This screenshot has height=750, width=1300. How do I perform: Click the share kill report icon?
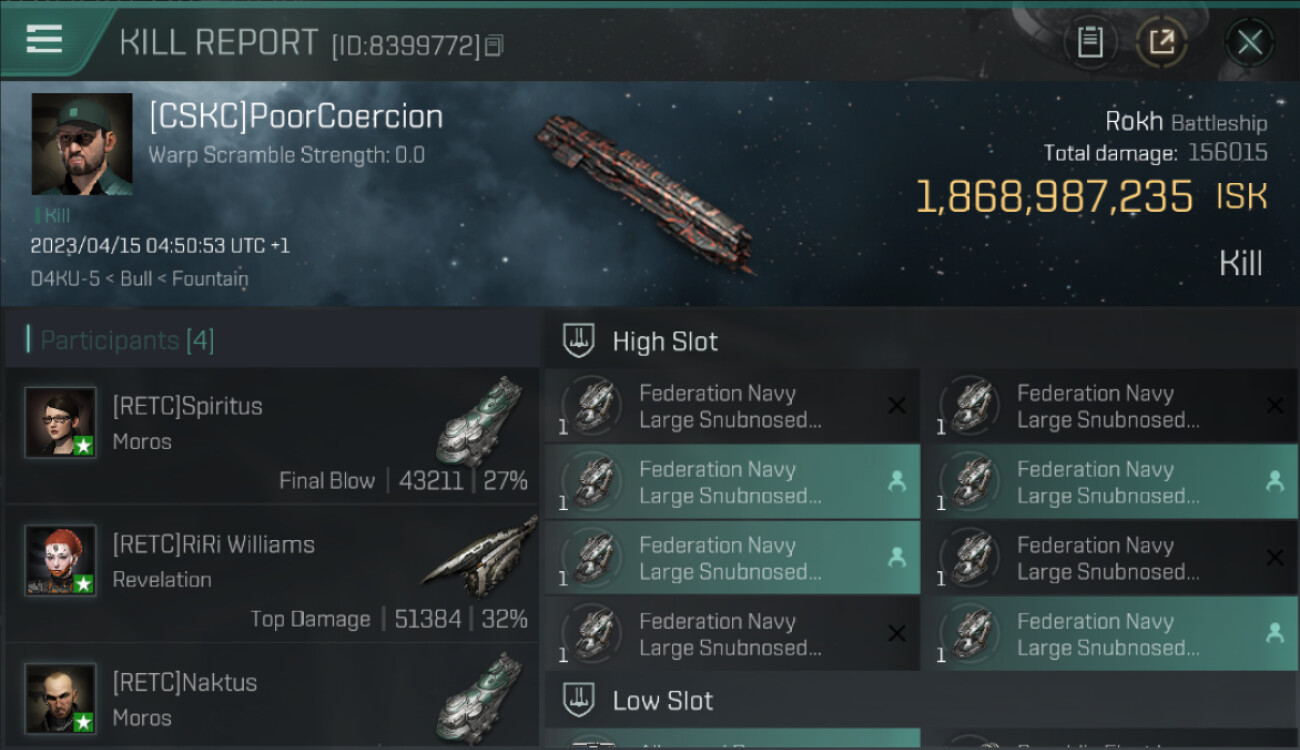click(x=1161, y=42)
